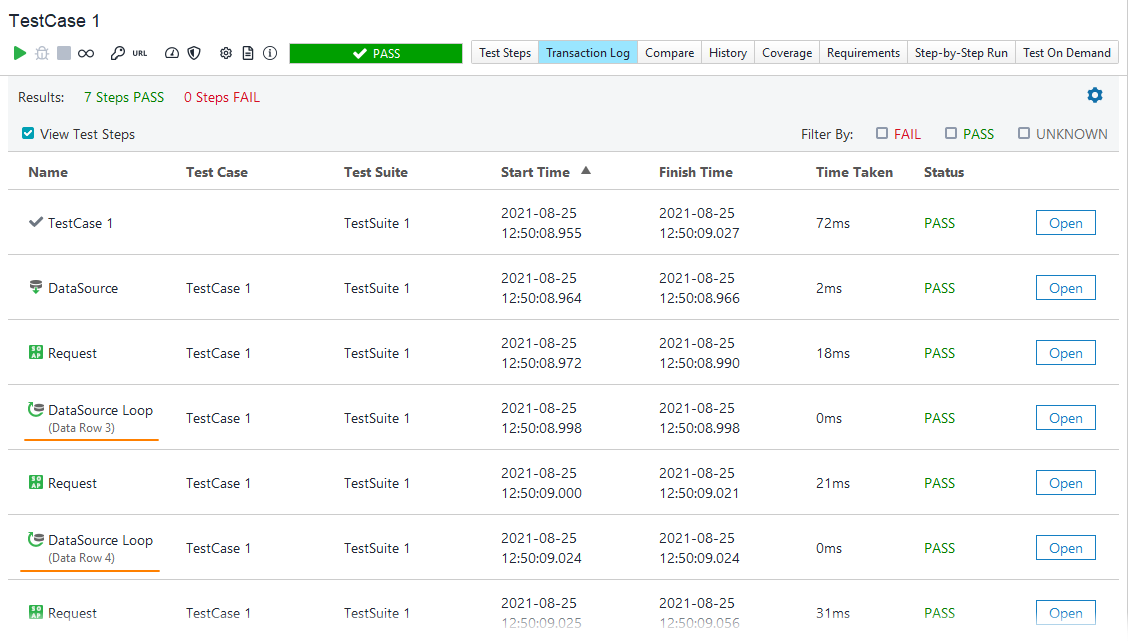Open the first TestCase 1 result
The image size is (1128, 642).
1065,222
